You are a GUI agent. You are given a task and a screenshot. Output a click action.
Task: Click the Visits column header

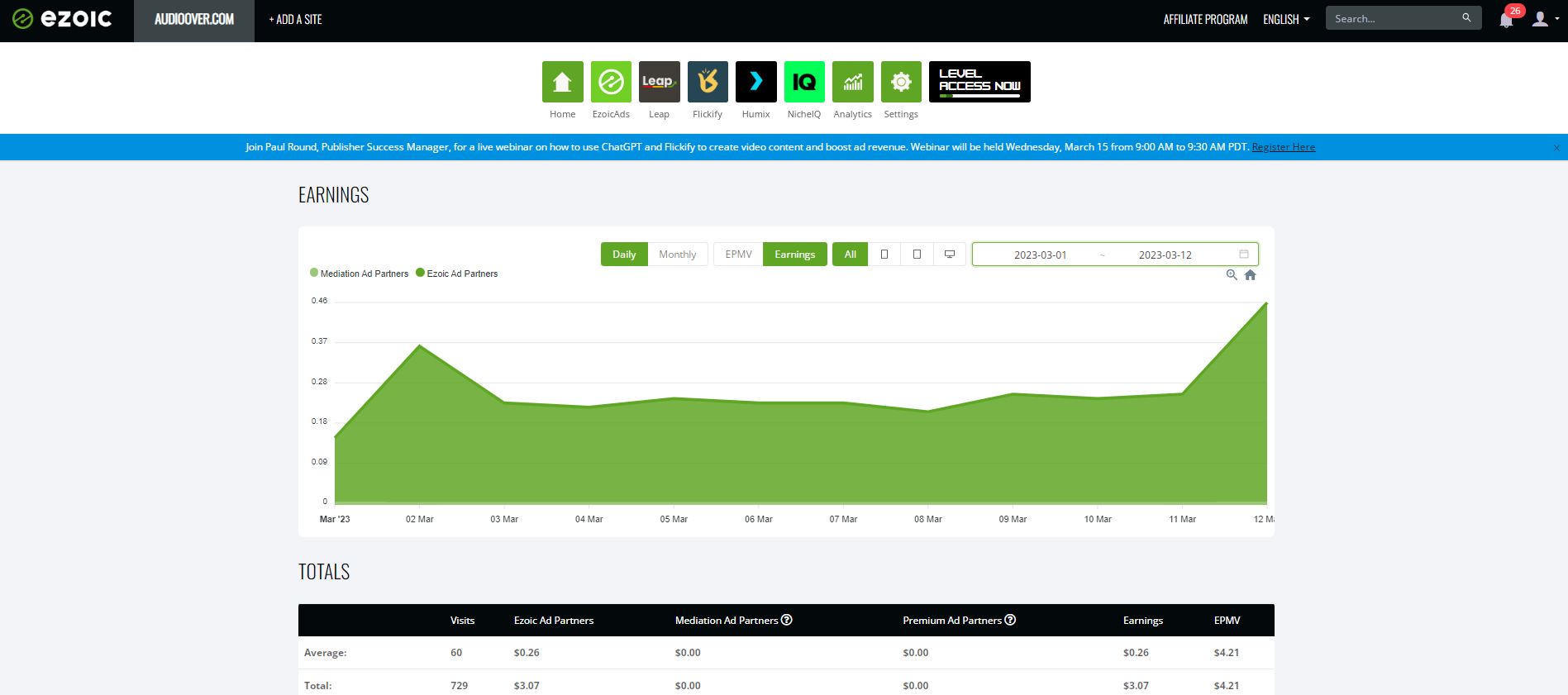click(462, 621)
